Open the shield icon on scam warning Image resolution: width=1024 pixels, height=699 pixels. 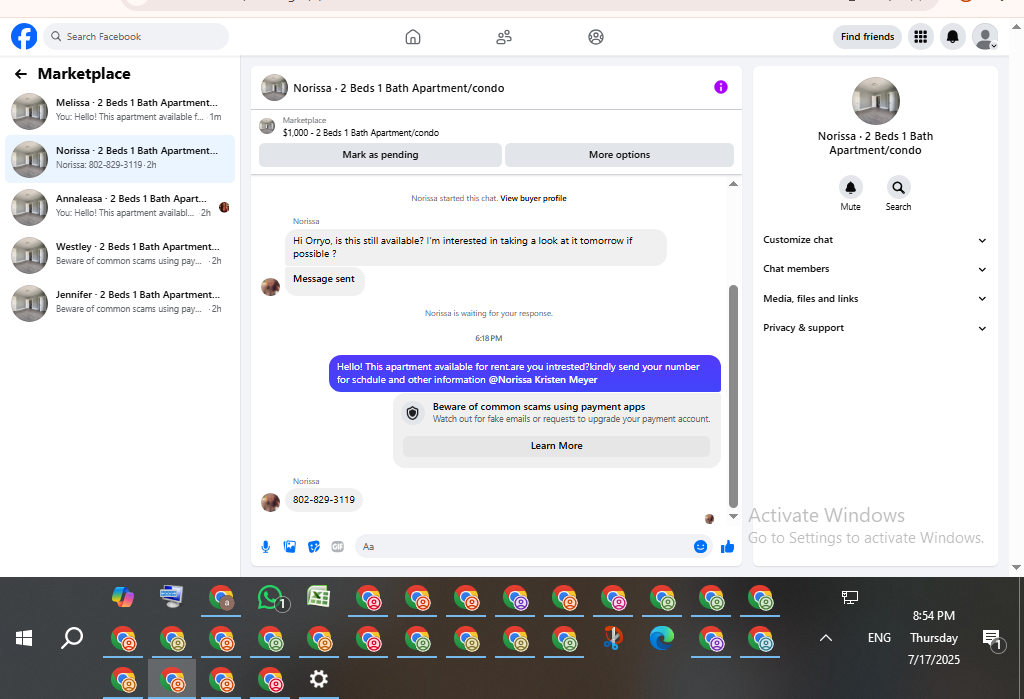click(412, 413)
